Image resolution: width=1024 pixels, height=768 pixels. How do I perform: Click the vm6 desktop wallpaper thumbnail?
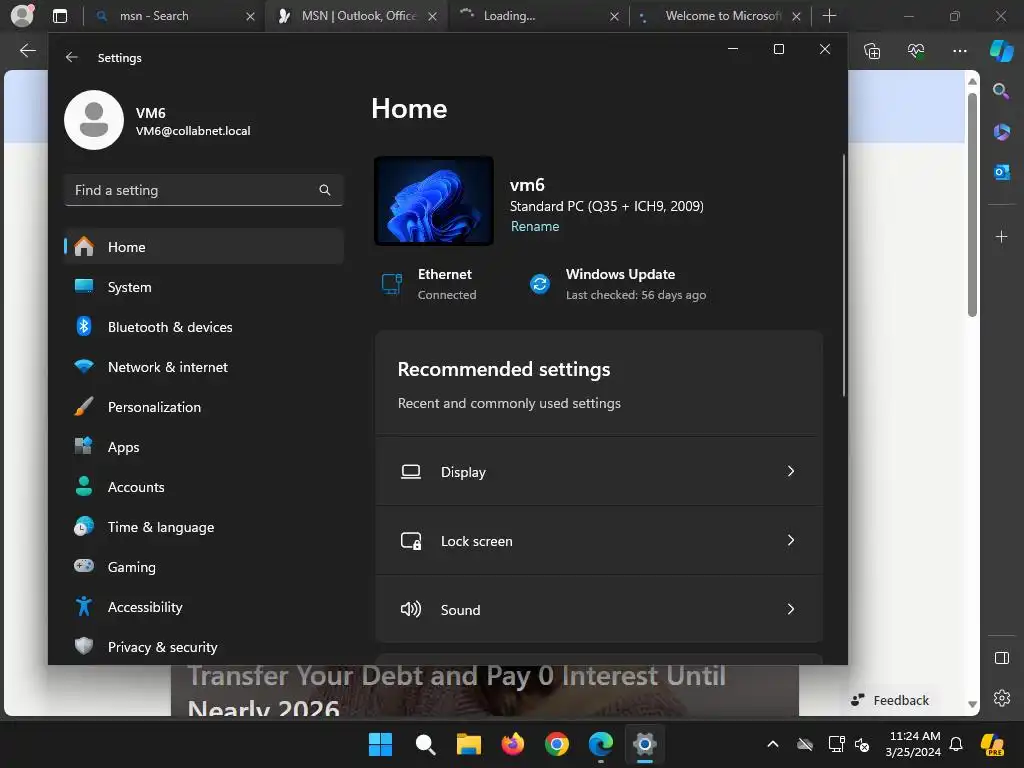click(434, 201)
